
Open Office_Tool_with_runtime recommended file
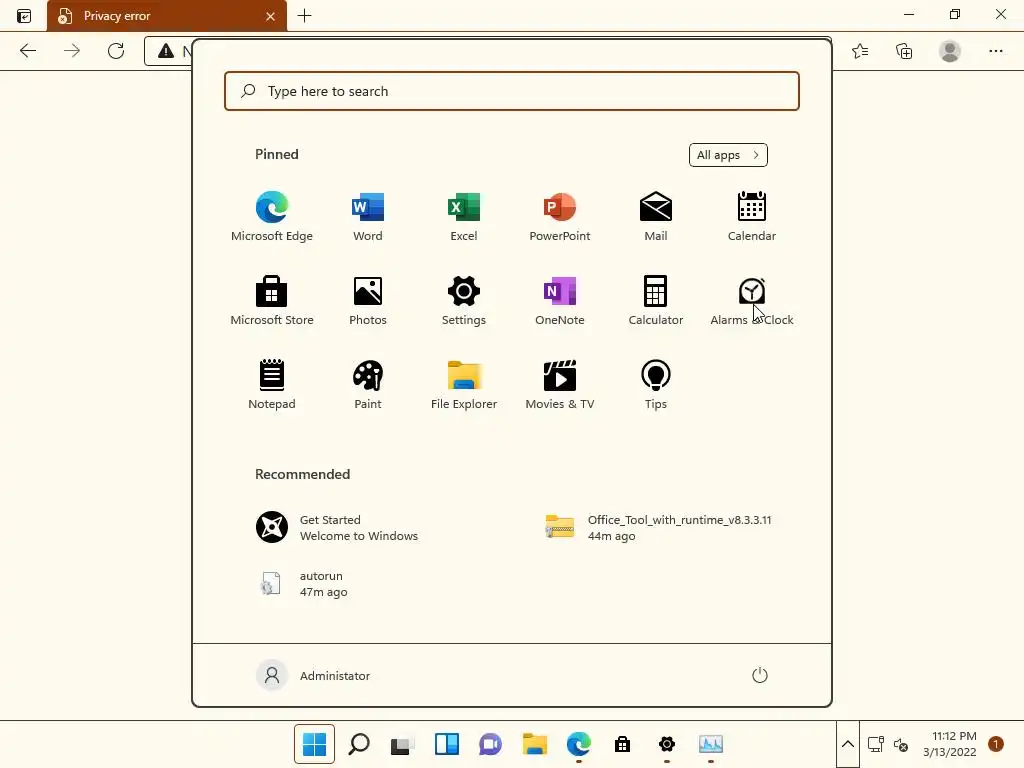[x=658, y=528]
